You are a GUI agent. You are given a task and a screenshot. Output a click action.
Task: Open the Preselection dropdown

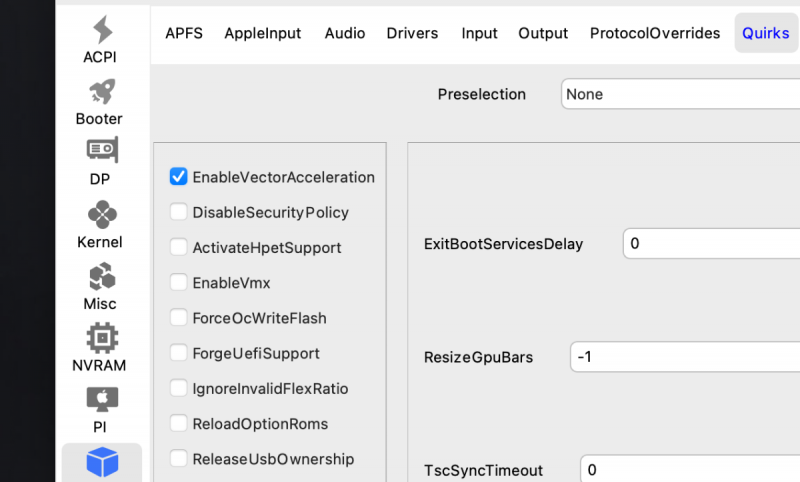680,94
